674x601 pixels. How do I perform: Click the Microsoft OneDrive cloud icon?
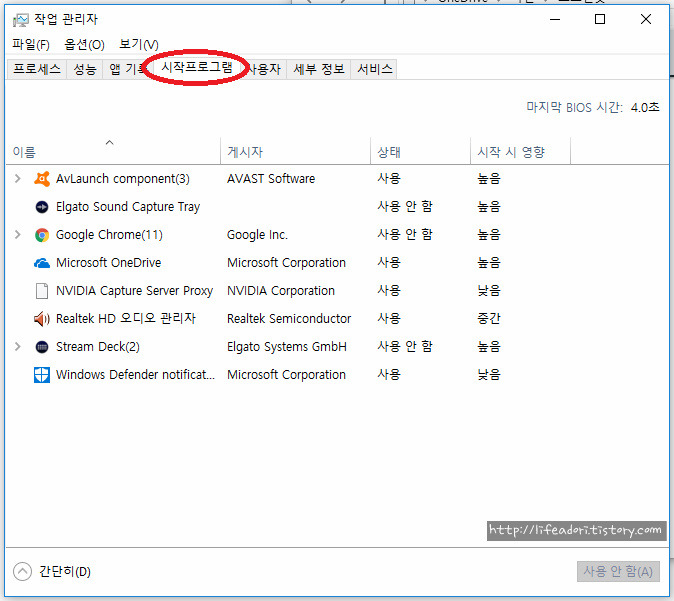(42, 263)
